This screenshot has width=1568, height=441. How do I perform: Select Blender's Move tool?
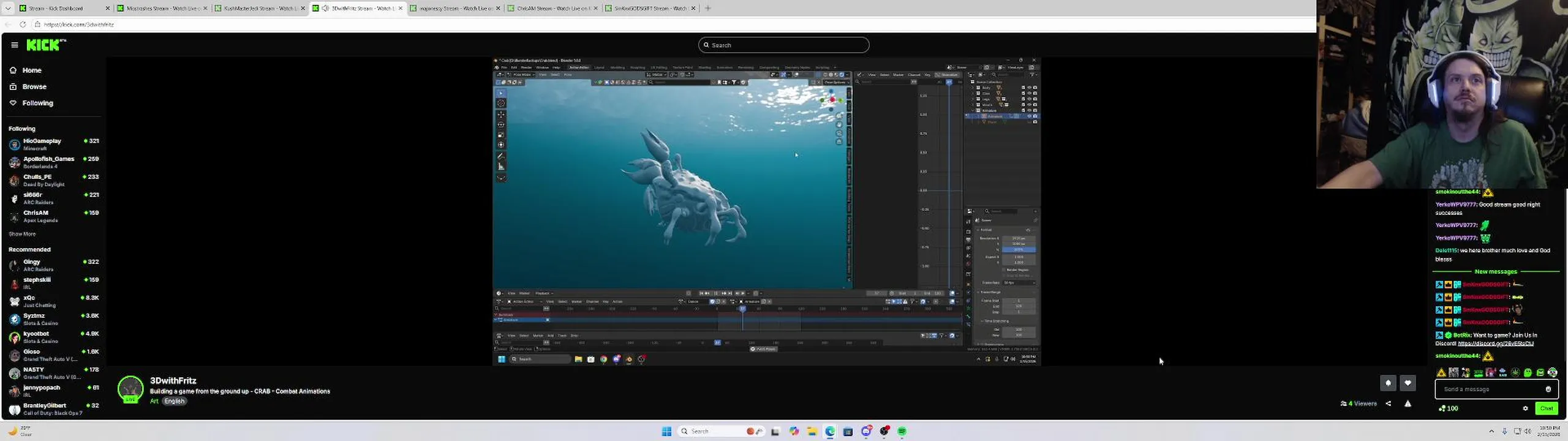[501, 115]
